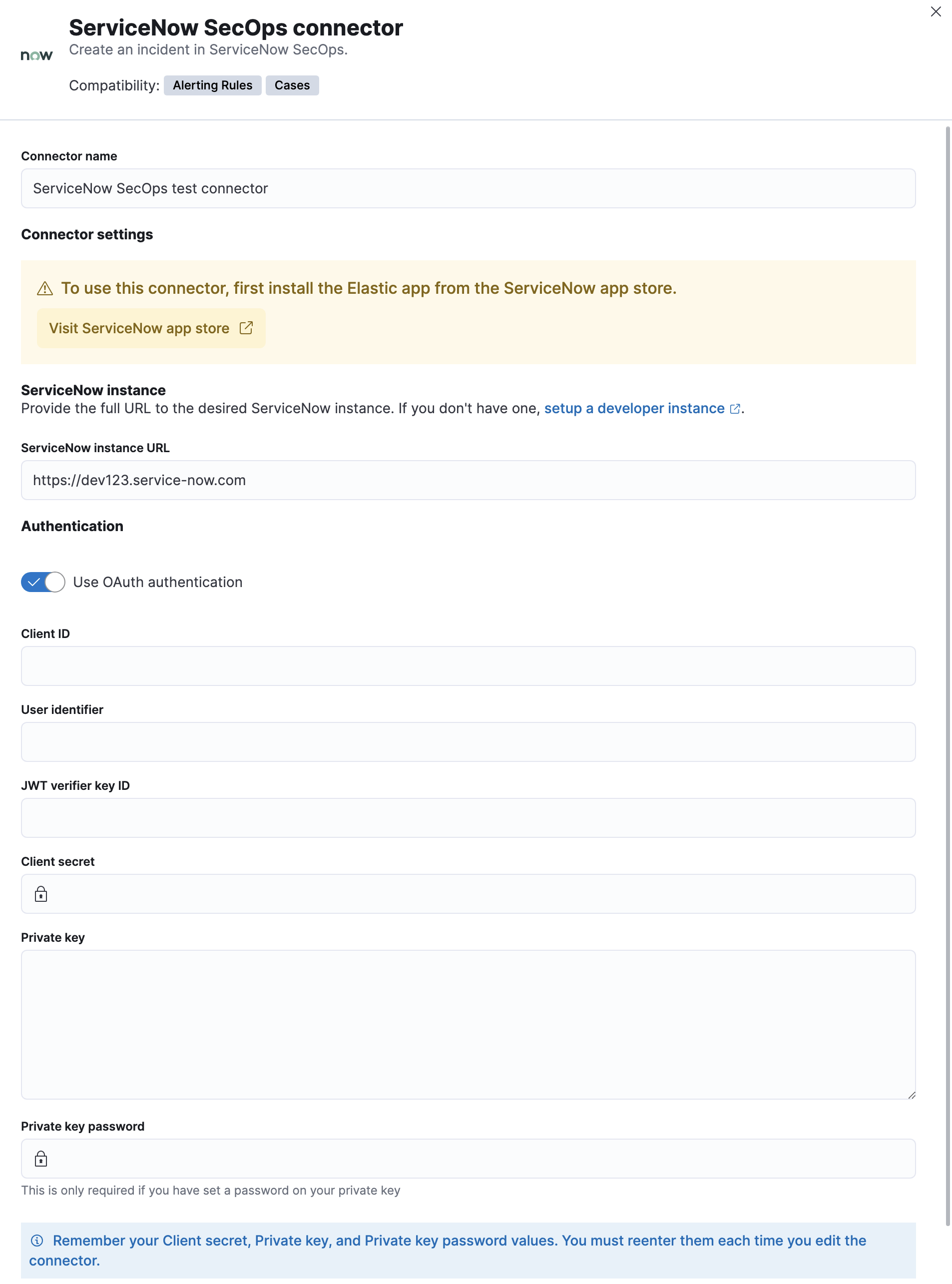Viewport: 952px width, 1284px height.
Task: Click the JWT verifier key ID field
Action: 468,818
